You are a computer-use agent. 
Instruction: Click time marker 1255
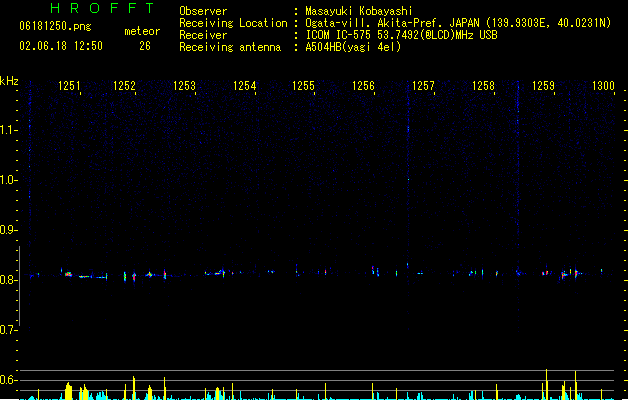coord(303,86)
